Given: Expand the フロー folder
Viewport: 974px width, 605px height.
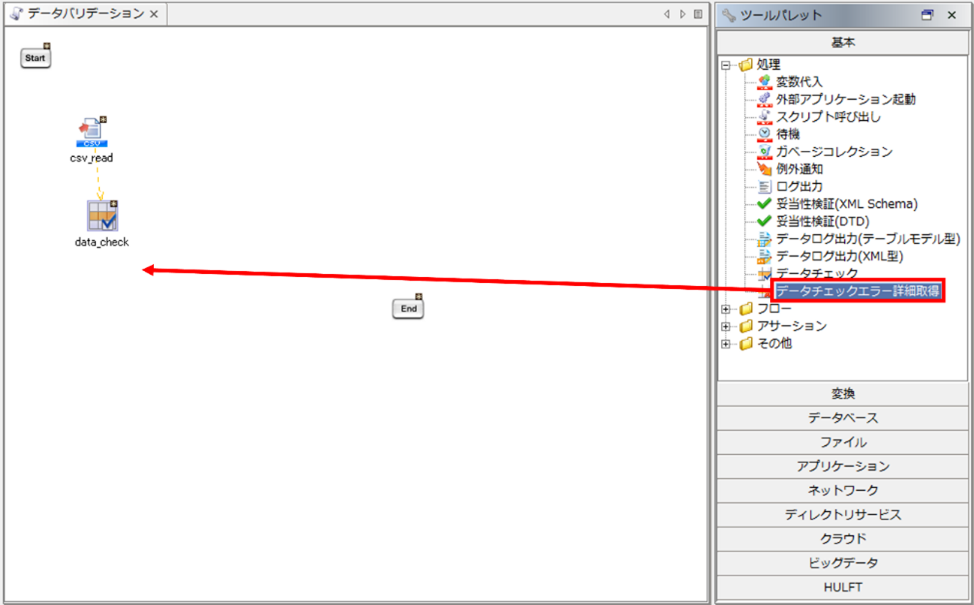Looking at the screenshot, I should click(726, 309).
